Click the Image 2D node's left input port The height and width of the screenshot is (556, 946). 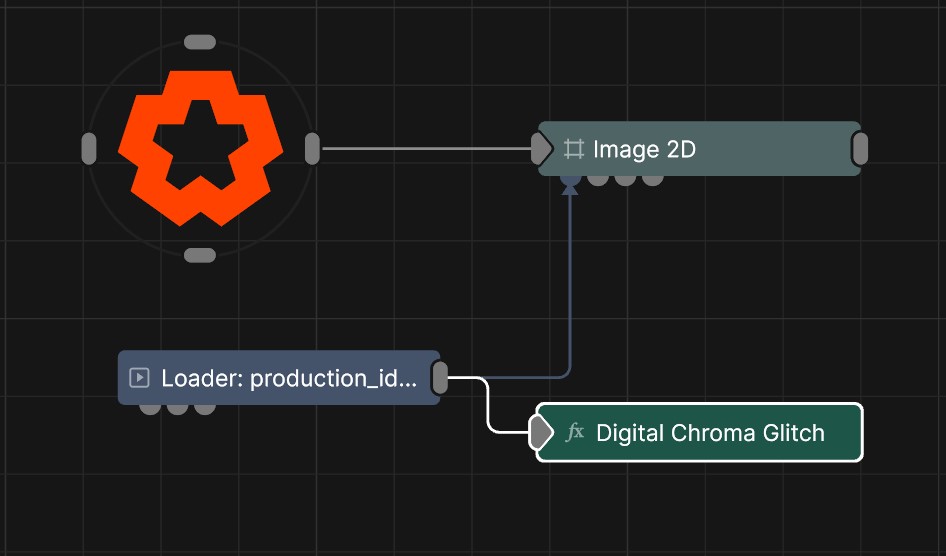pos(540,149)
